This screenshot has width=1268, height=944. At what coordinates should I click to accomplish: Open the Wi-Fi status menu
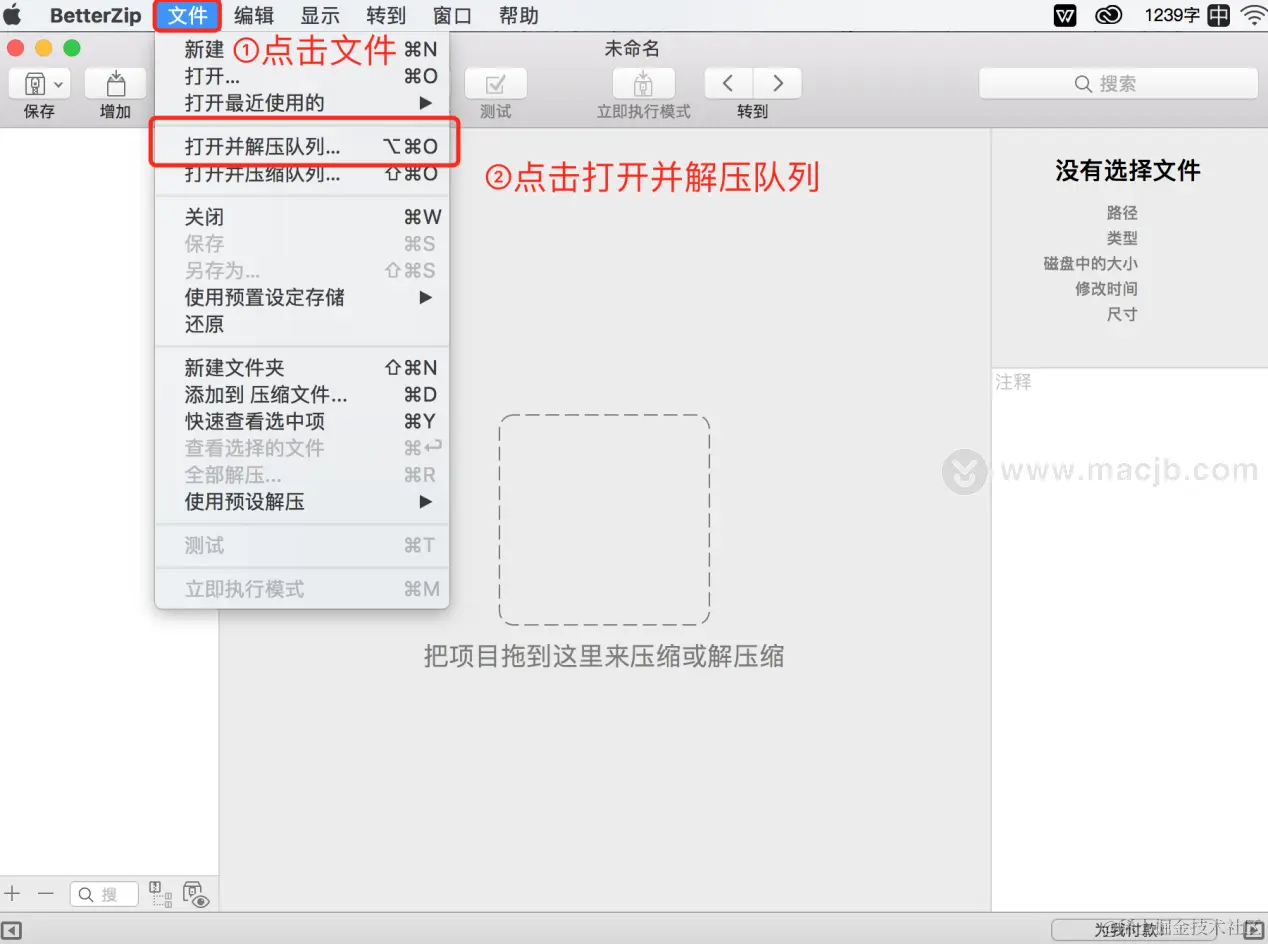[x=1253, y=15]
